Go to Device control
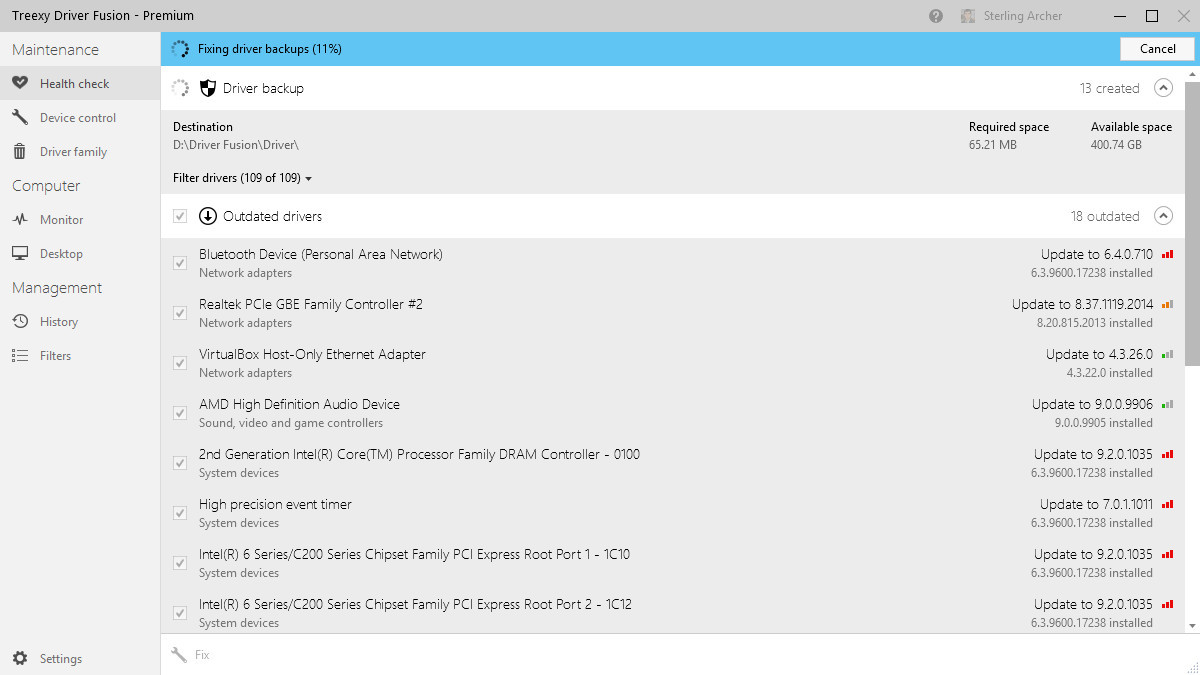 coord(80,118)
